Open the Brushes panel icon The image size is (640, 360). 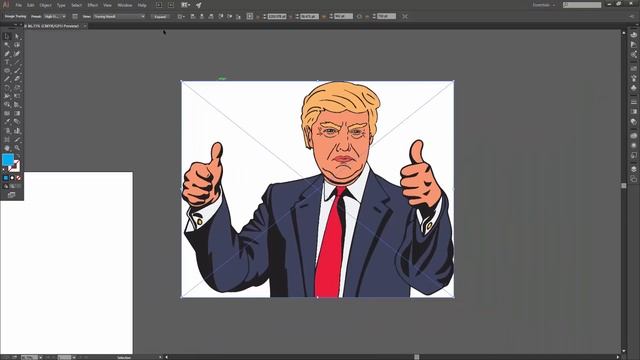pyautogui.click(x=633, y=78)
